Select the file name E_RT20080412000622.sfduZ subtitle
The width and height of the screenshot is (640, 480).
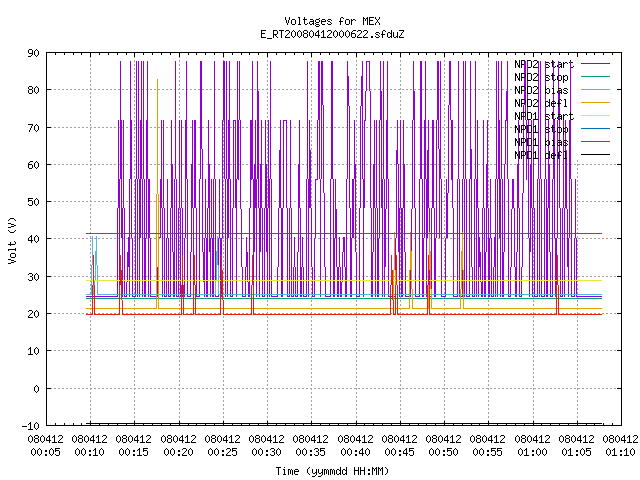[332, 34]
